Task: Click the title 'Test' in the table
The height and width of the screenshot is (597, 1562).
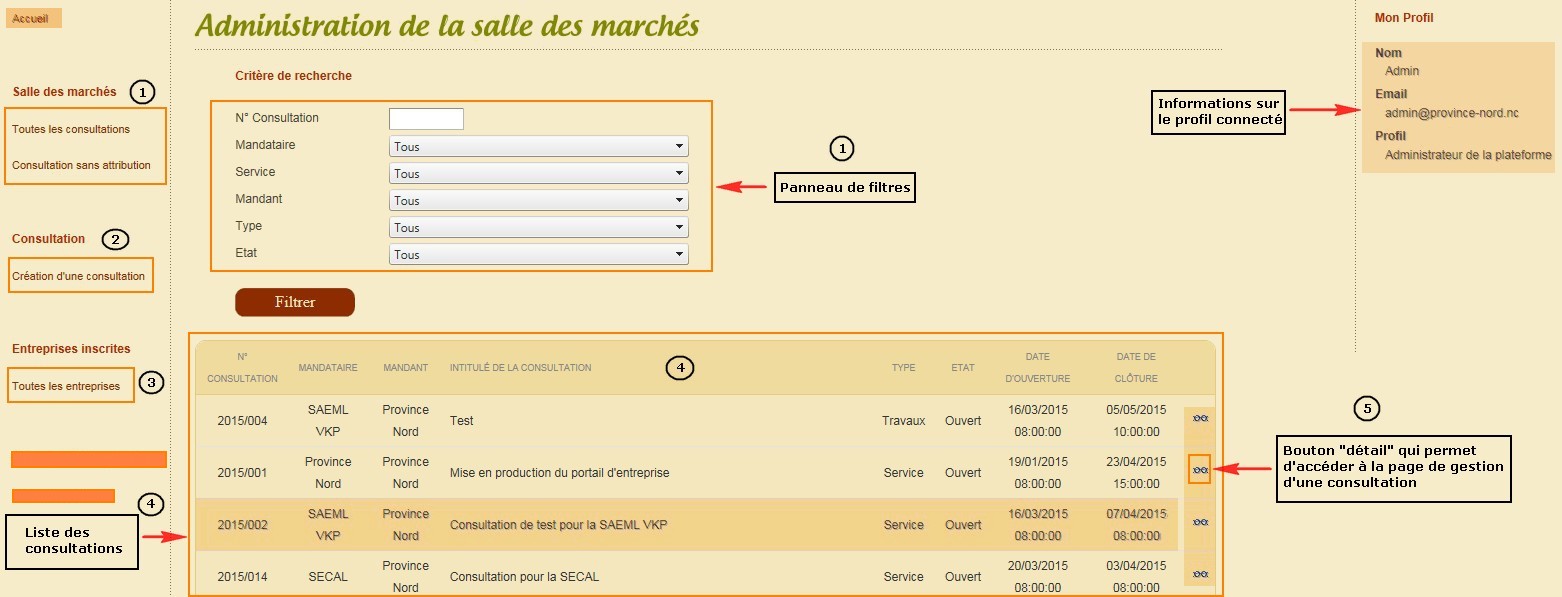Action: 462,421
